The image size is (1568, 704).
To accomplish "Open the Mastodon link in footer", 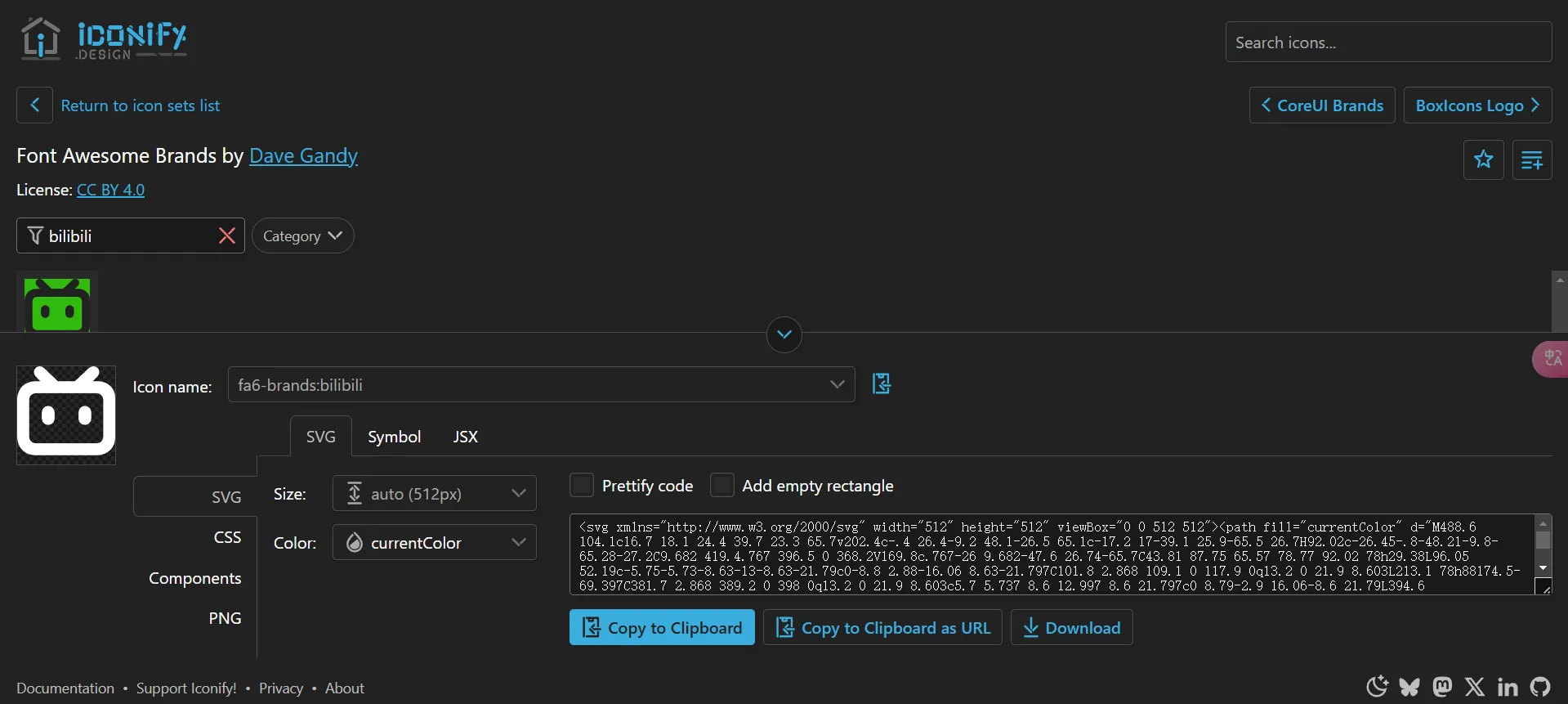I will (1442, 687).
